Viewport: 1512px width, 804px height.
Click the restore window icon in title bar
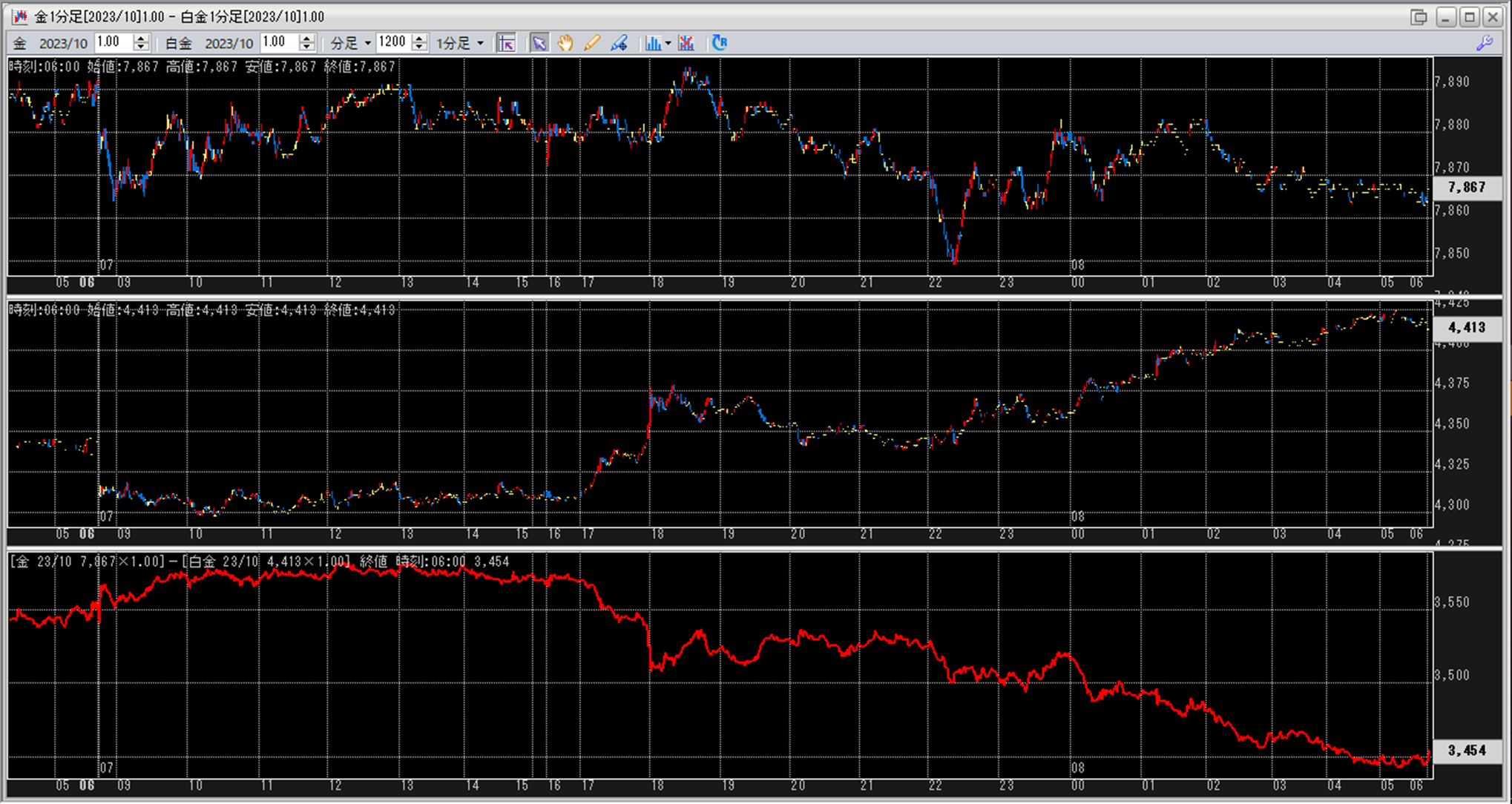tap(1419, 16)
